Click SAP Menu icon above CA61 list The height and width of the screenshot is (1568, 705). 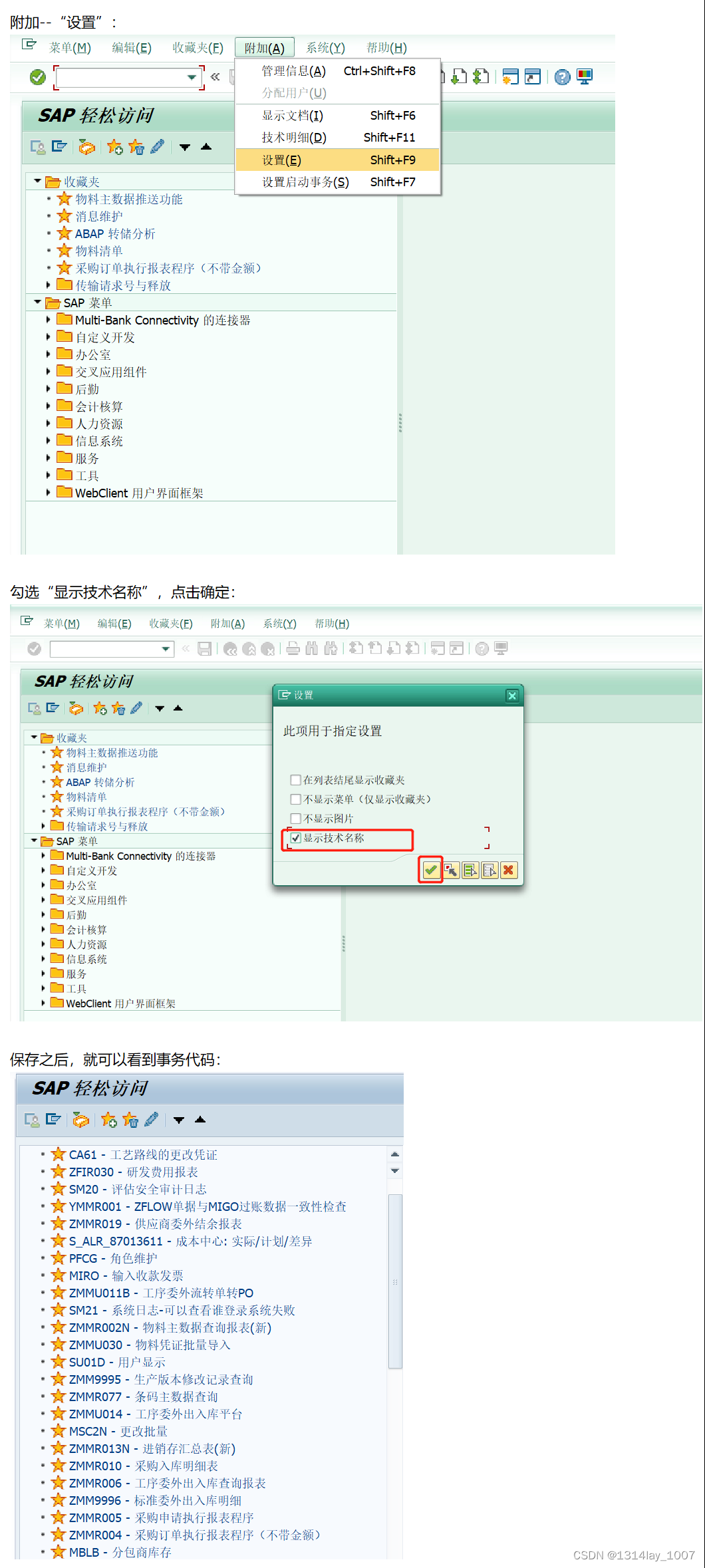pyautogui.click(x=53, y=1119)
